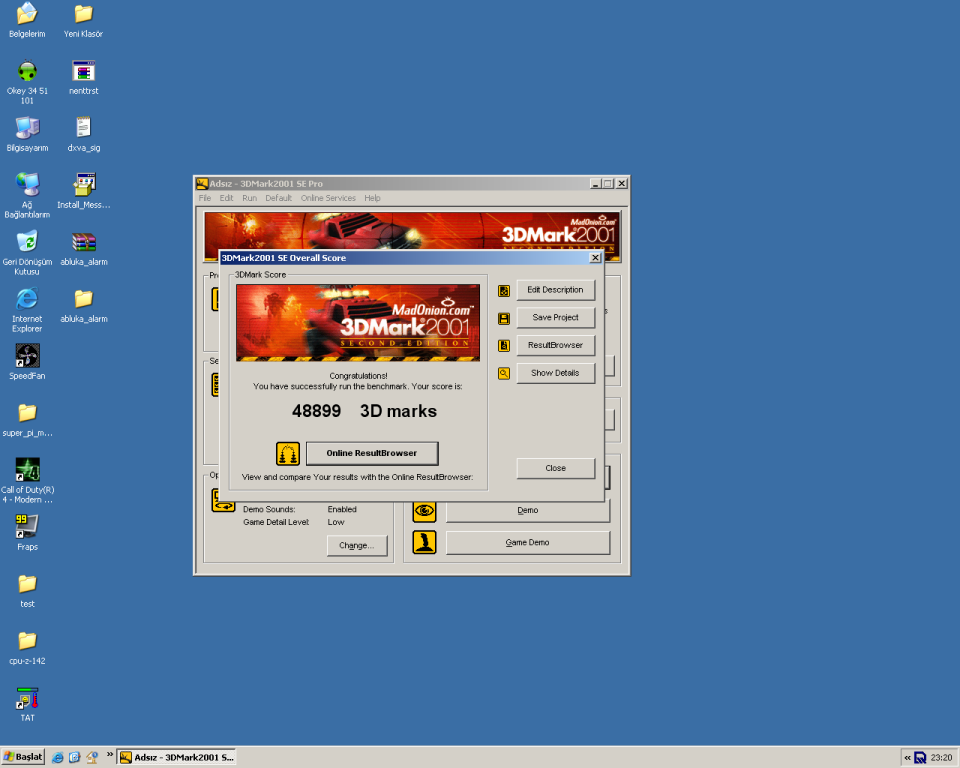Image resolution: width=960 pixels, height=768 pixels.
Task: Open the Edit menu in 3DMark2001
Action: [227, 198]
